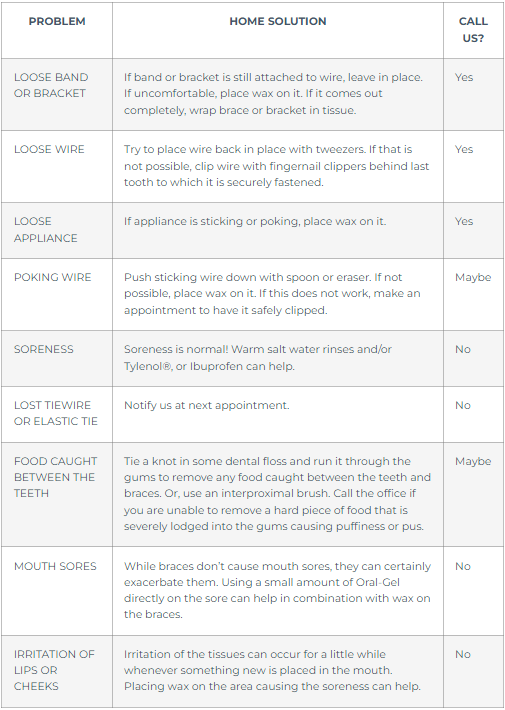Click the Maybe value for Poking Wire
Viewport: 505px width, 710px height.
click(x=473, y=277)
